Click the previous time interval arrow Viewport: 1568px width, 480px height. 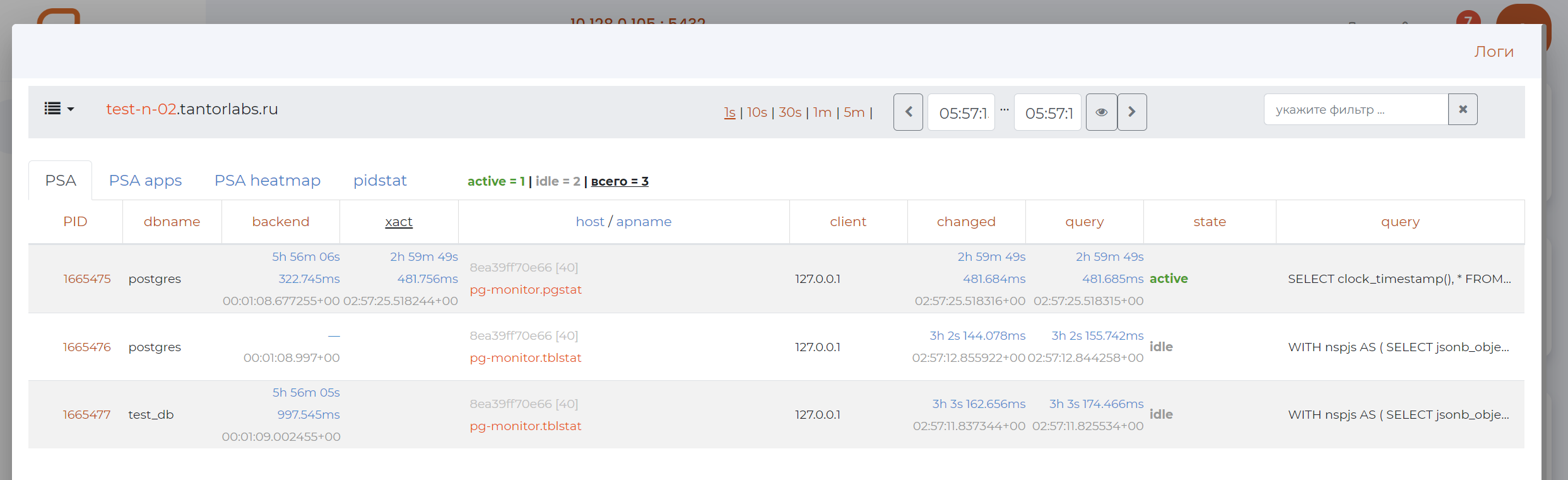[908, 112]
